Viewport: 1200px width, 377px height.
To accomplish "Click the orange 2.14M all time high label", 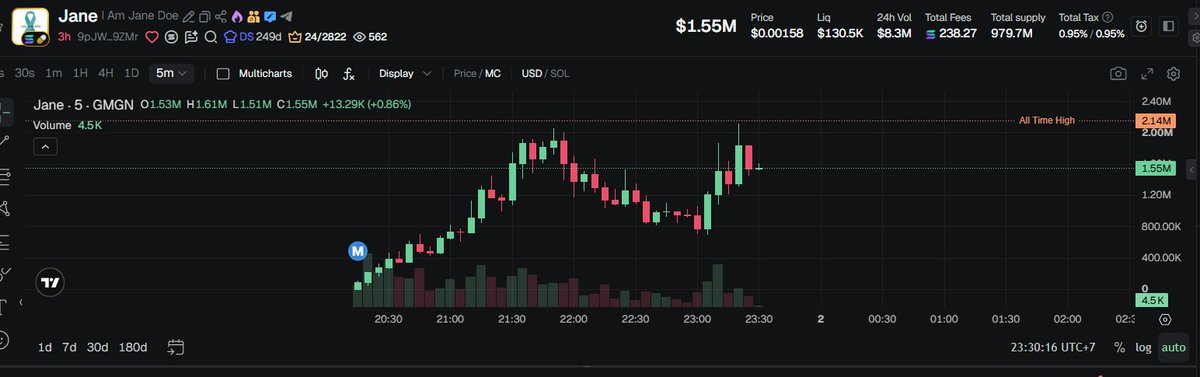I will click(1155, 121).
